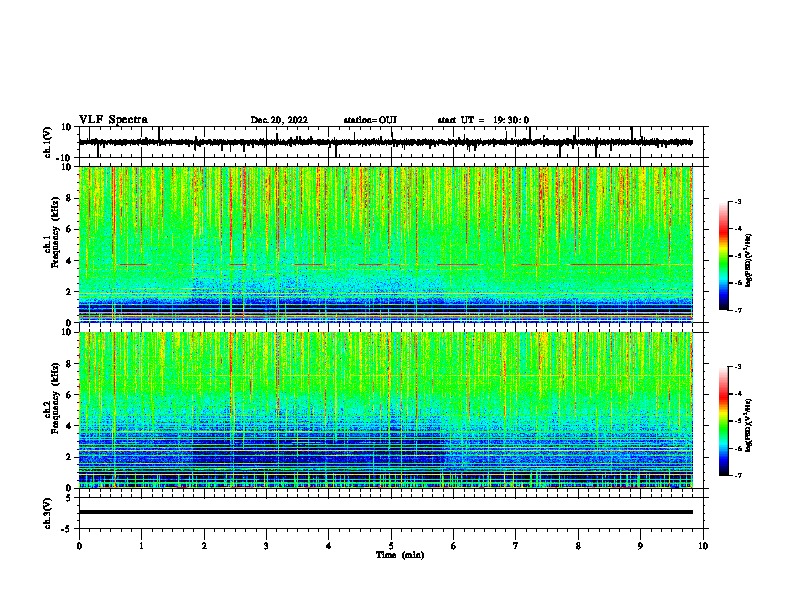
Task: Click the thick black ch.3 voltage trace
Action: 386,512
